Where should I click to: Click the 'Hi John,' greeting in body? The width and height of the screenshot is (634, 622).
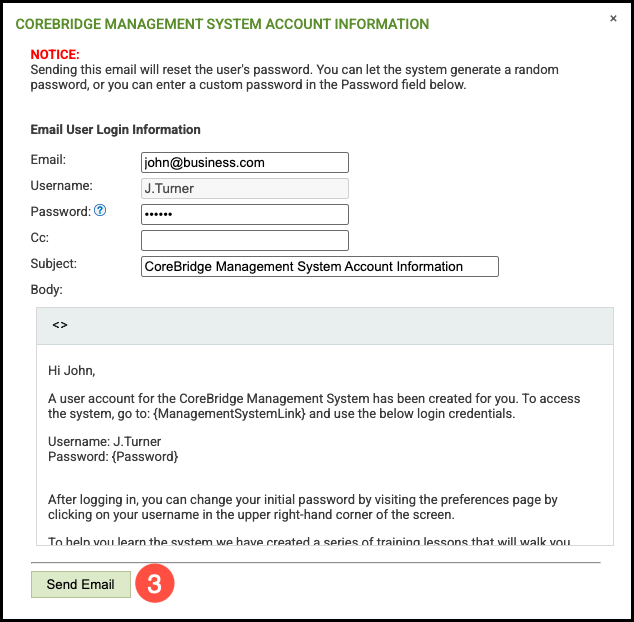point(72,370)
